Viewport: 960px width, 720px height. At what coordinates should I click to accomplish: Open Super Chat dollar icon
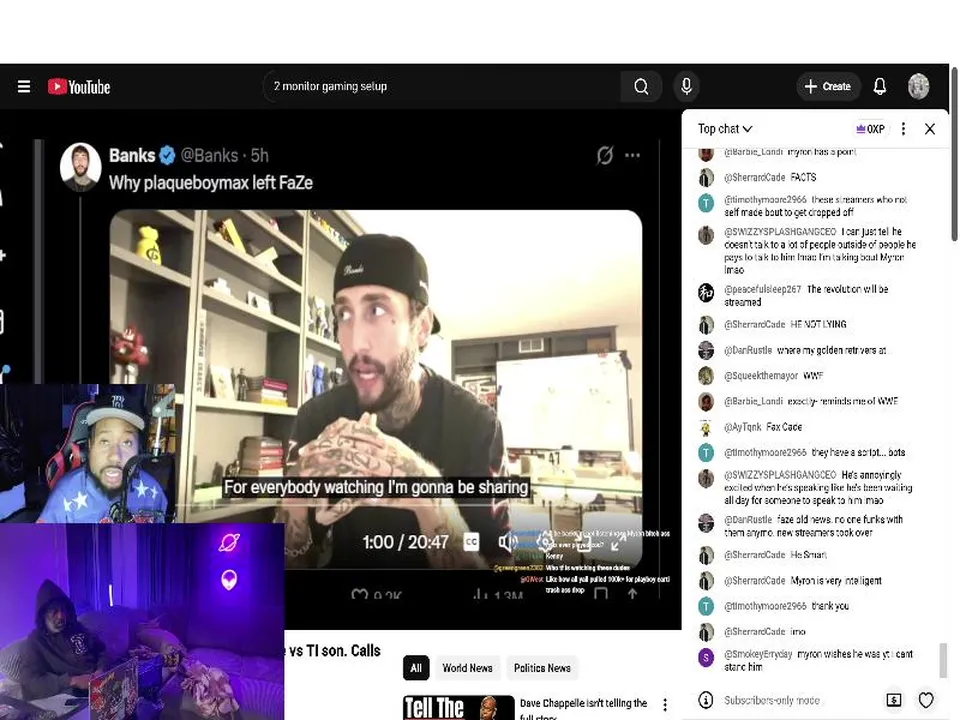(894, 700)
